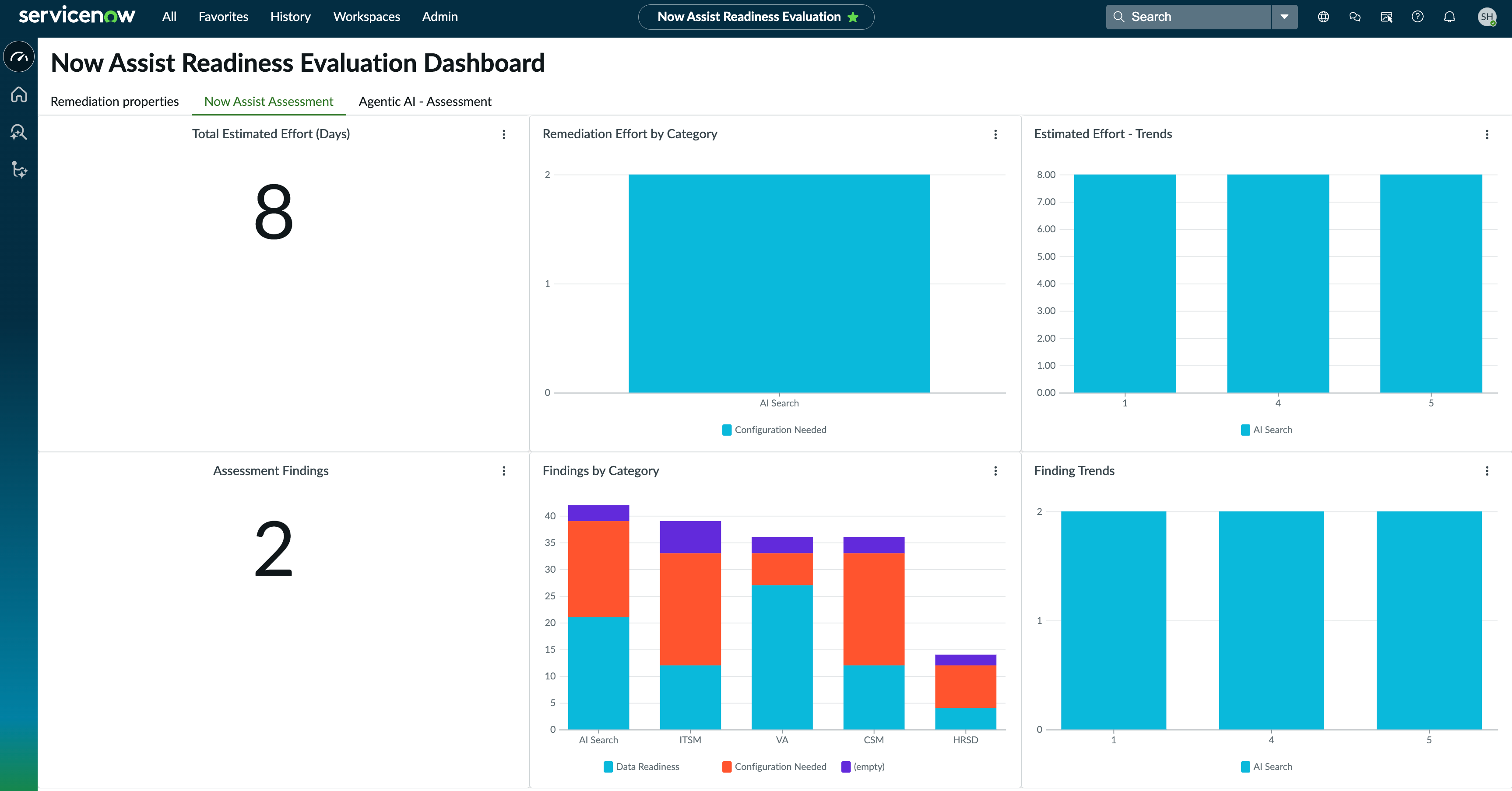
Task: Click the HRSD axis label in Findings by Category
Action: coord(966,740)
